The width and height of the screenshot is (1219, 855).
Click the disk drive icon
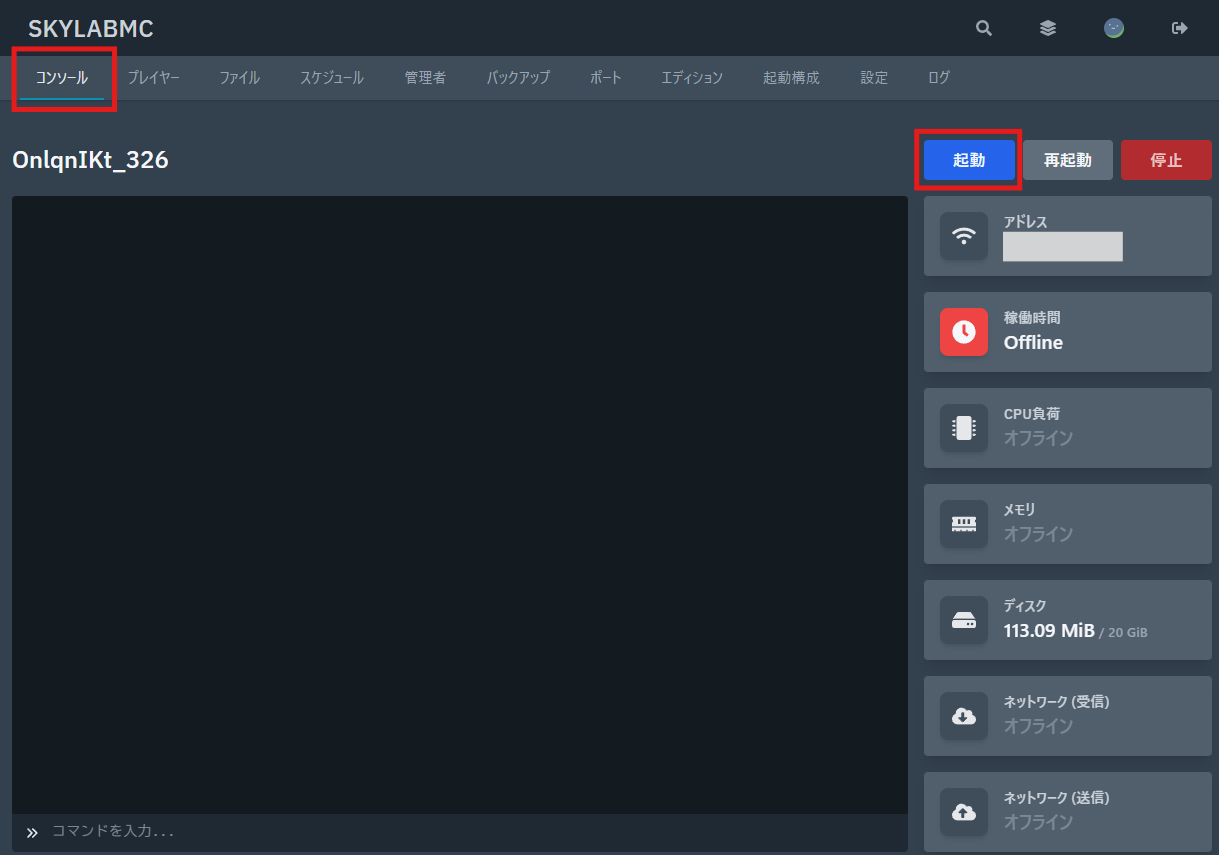[964, 620]
